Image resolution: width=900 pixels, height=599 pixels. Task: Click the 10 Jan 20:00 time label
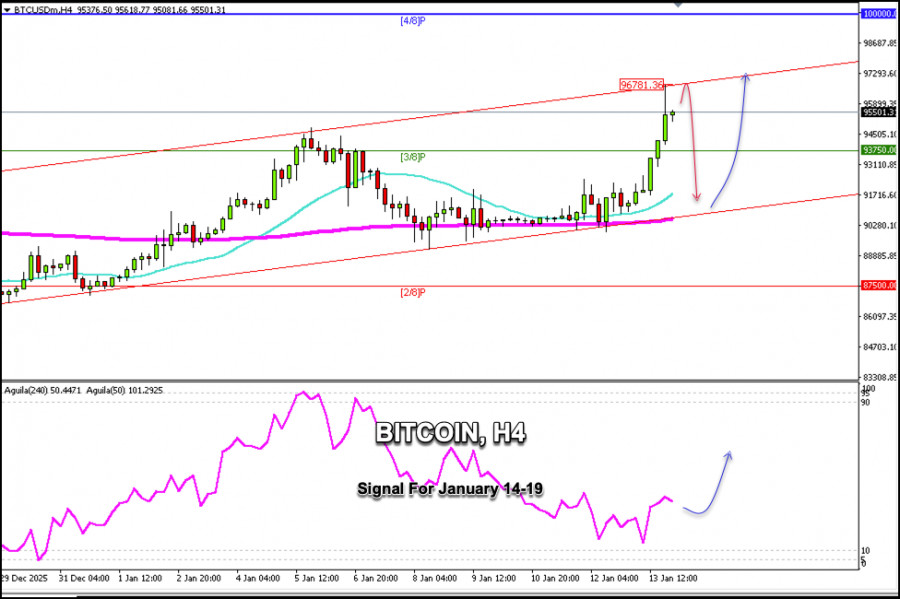tap(554, 578)
